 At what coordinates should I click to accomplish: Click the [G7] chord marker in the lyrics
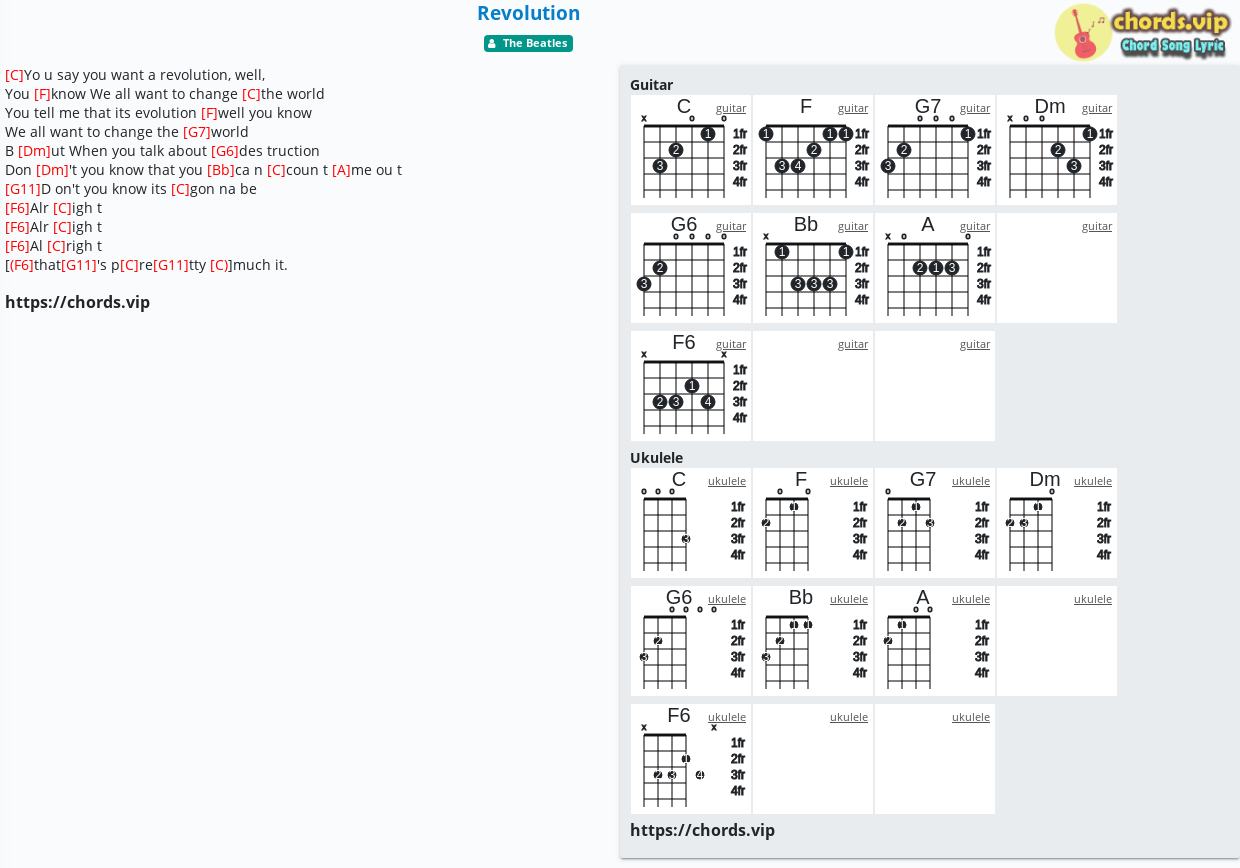coord(197,132)
